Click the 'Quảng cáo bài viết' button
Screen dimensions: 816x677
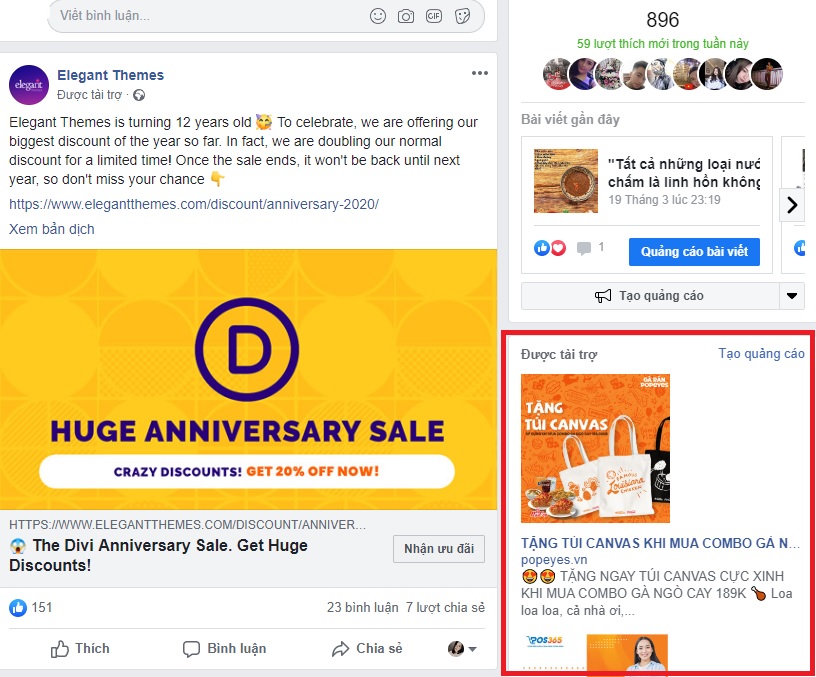tap(694, 252)
